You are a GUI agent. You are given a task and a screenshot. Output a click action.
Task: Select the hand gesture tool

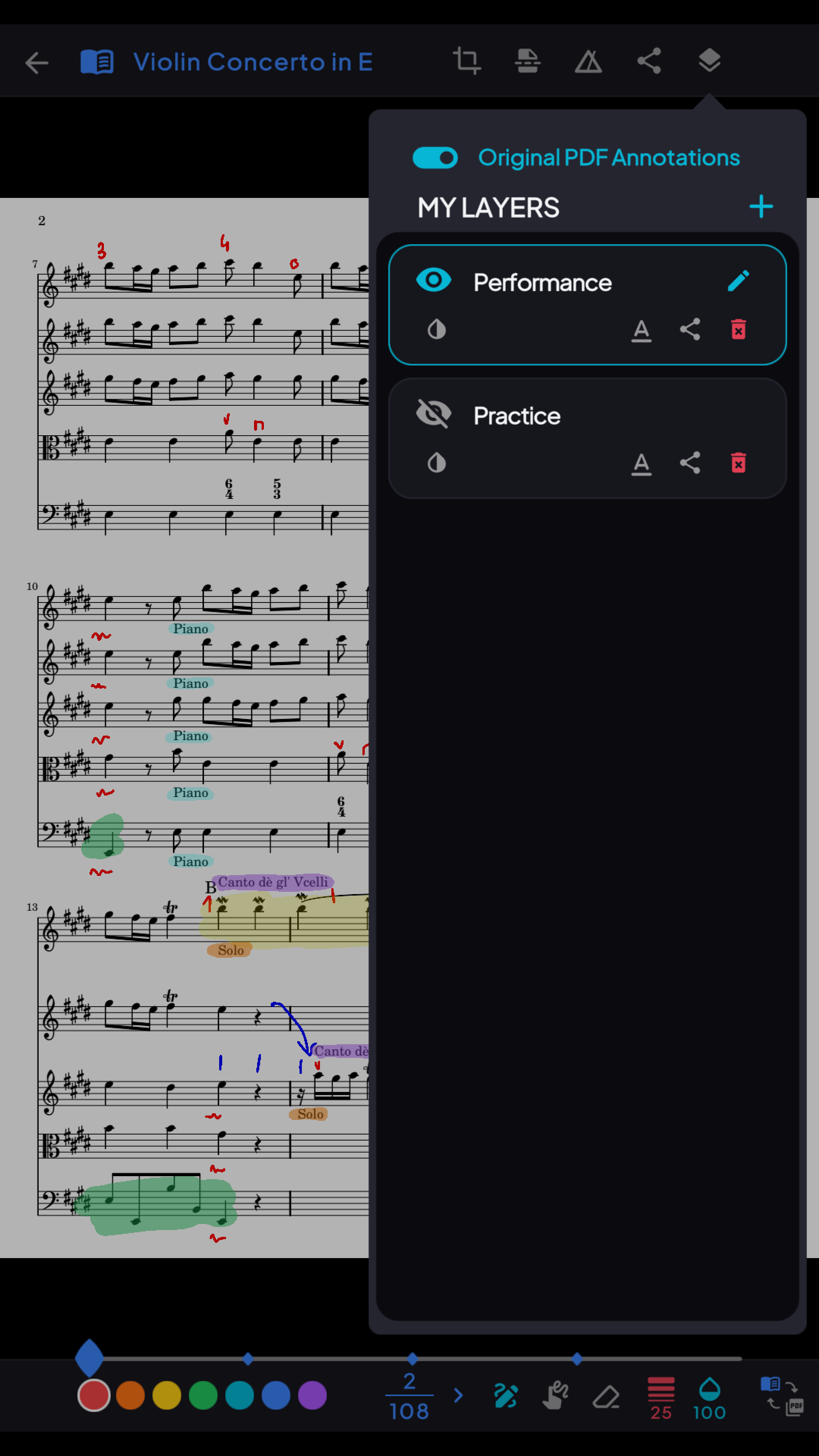pyautogui.click(x=555, y=1395)
